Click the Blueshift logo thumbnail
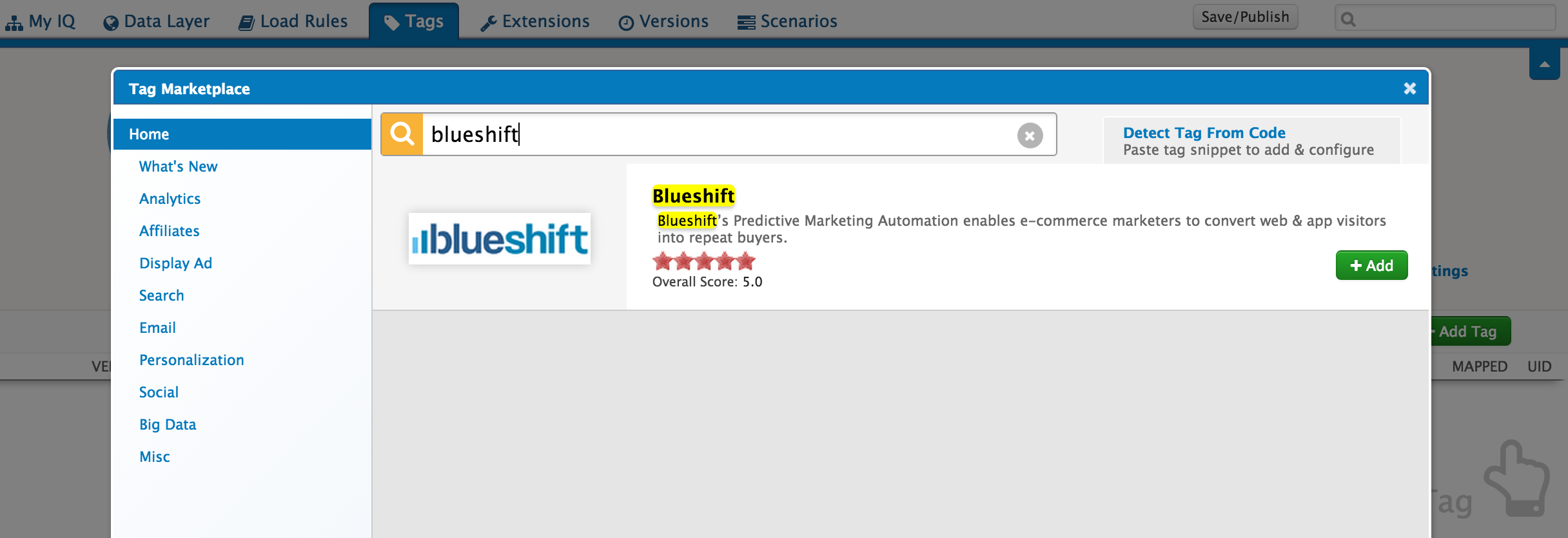The height and width of the screenshot is (538, 1568). pos(500,239)
